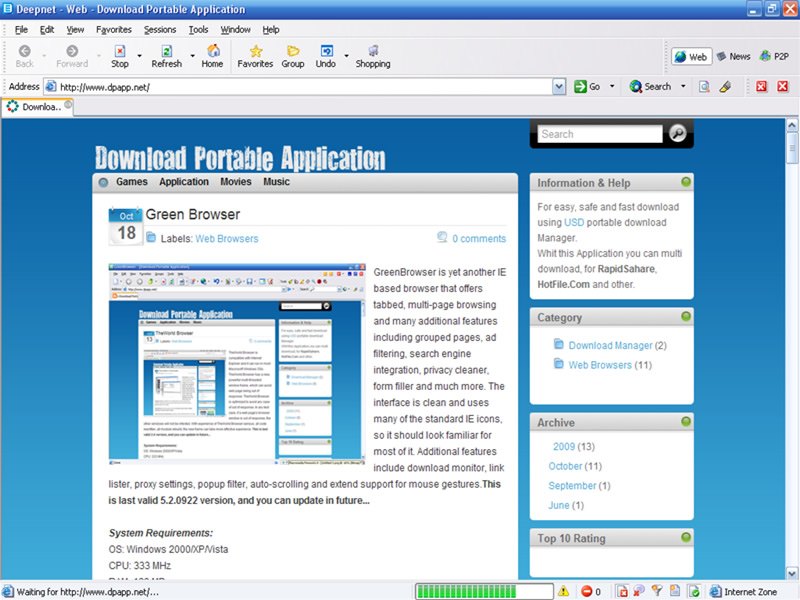Click the Internet Zone indicator

tap(744, 592)
